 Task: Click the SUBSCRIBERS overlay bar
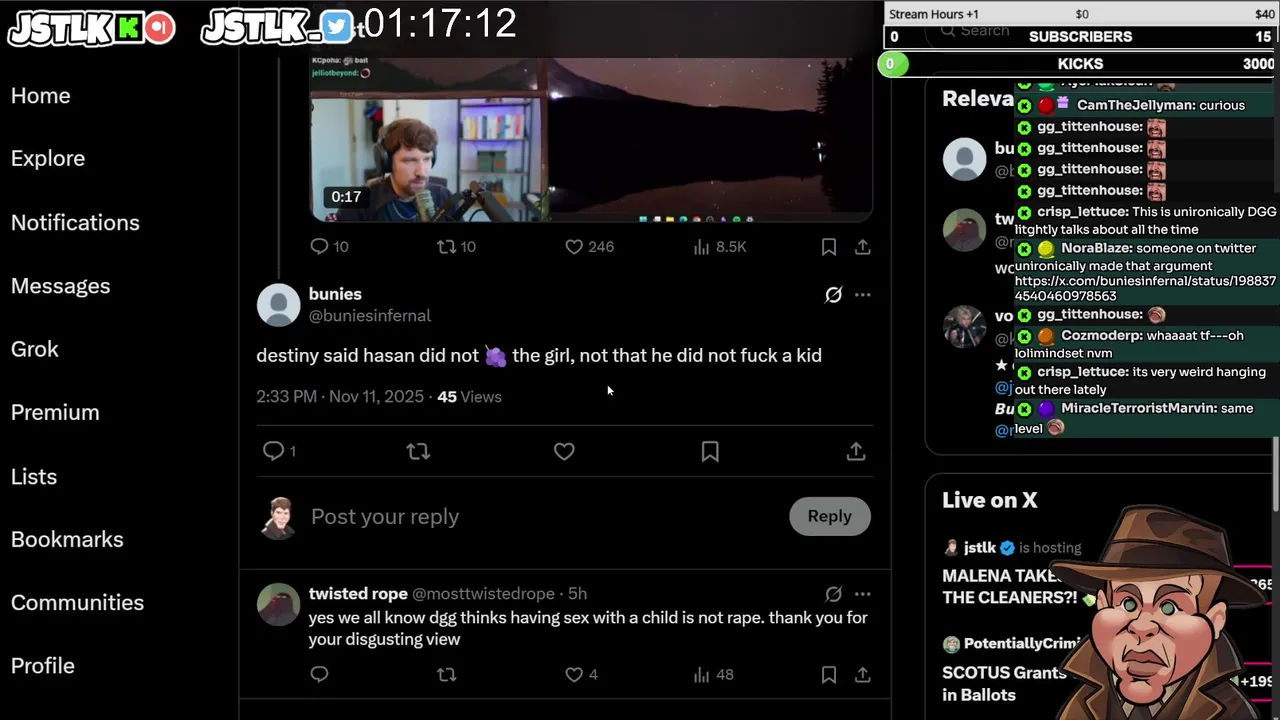(x=1080, y=37)
